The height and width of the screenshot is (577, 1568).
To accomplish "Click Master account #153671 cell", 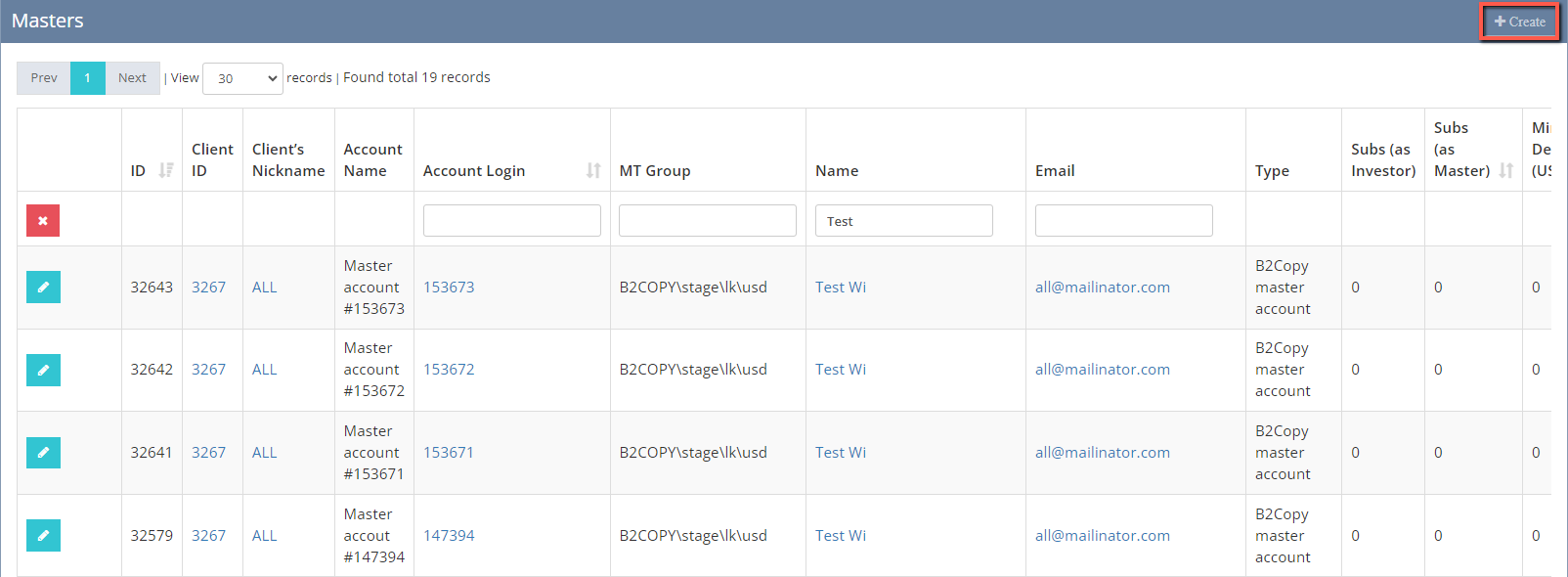I will pos(373,452).
